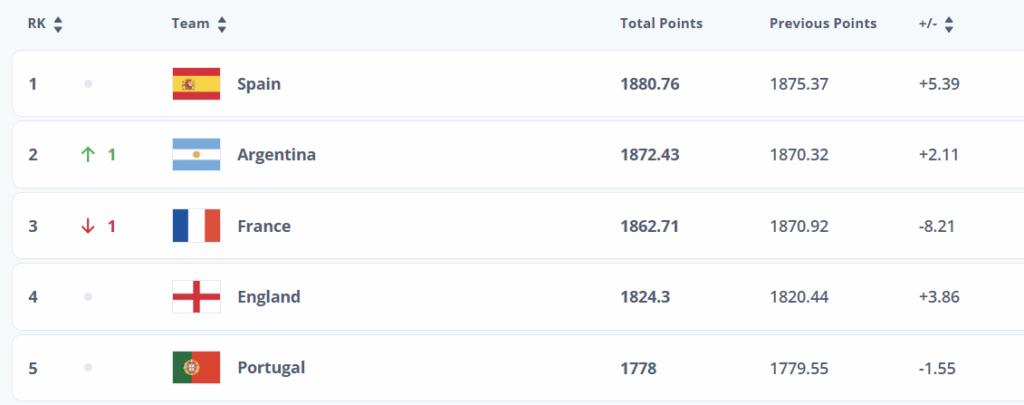Click the grey dot beside Spain's rank
The image size is (1024, 405).
[x=88, y=84]
